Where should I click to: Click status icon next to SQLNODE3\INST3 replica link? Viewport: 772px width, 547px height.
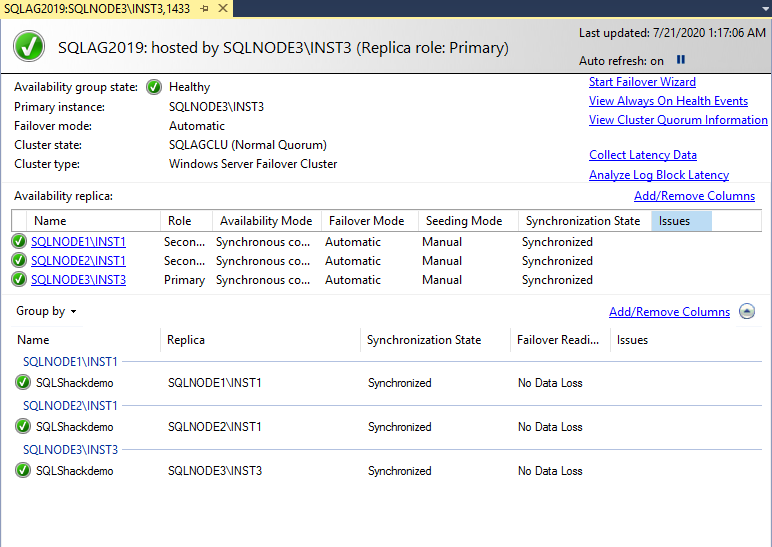[19, 280]
